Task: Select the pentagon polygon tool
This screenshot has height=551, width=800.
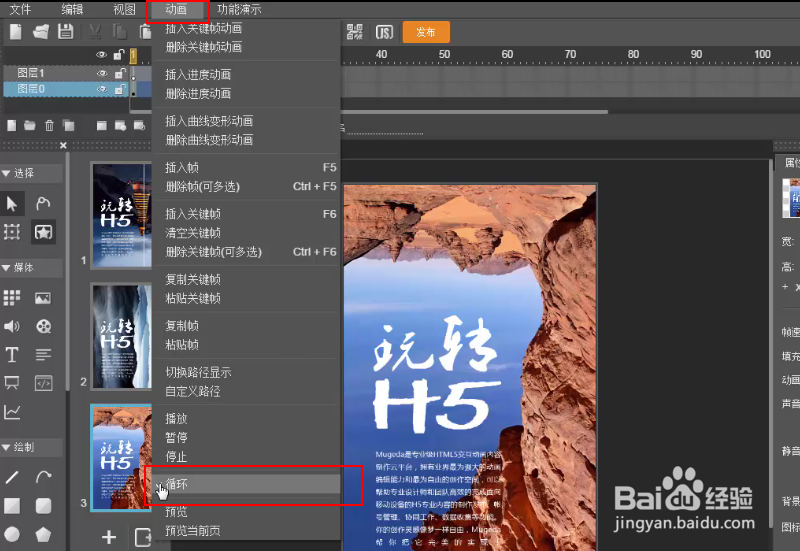Action: tap(43, 534)
